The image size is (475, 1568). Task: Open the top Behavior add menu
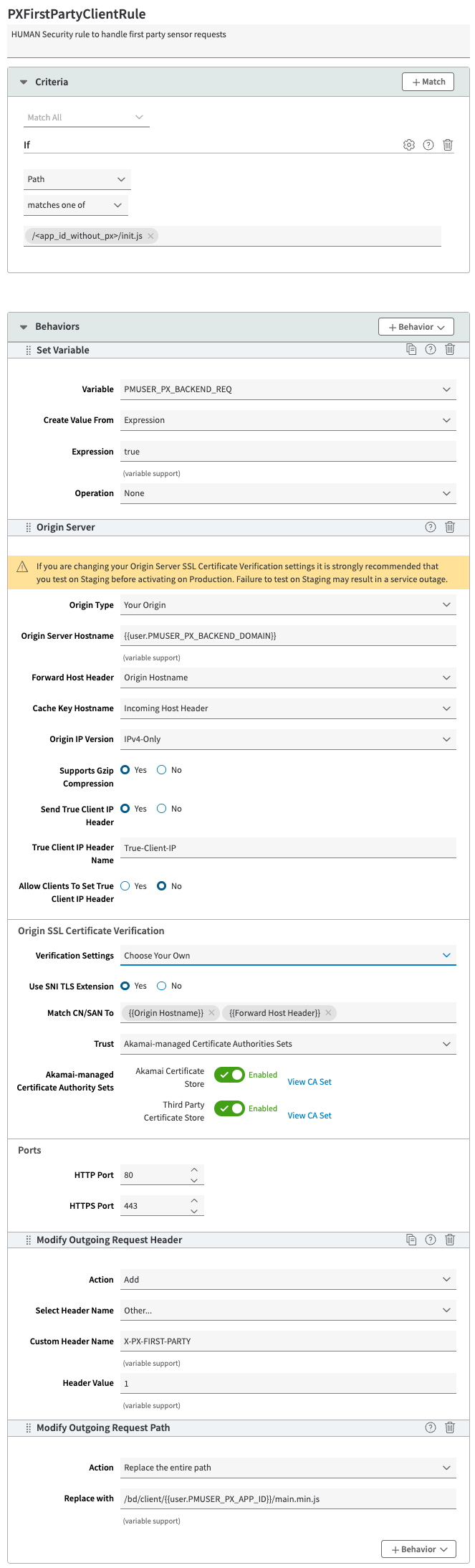pos(416,327)
